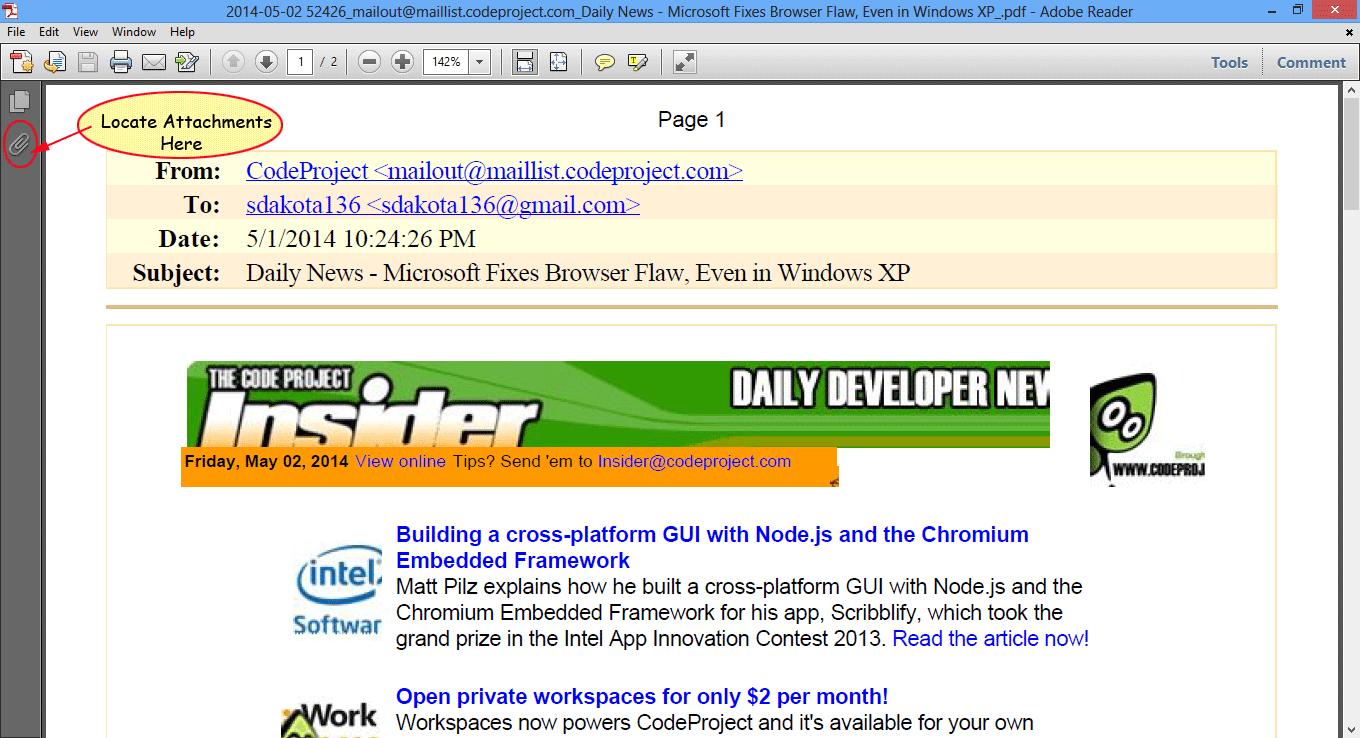Go to previous page up arrow
The height and width of the screenshot is (738, 1360).
coord(233,62)
